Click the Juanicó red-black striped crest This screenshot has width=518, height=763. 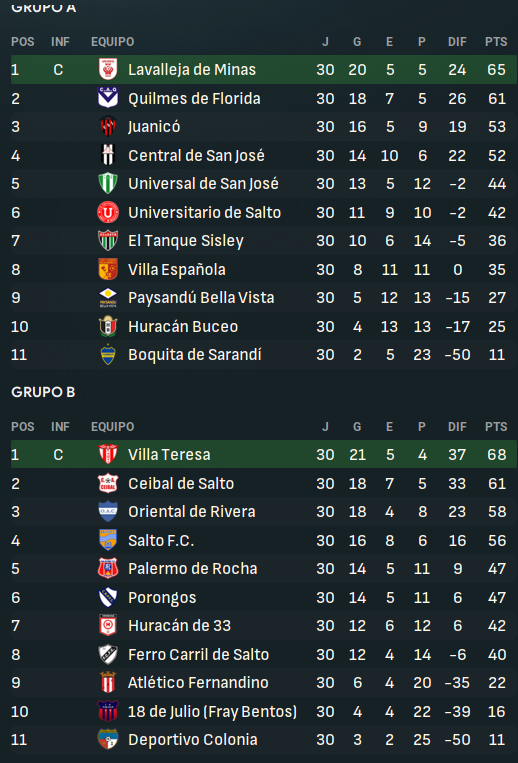(108, 127)
